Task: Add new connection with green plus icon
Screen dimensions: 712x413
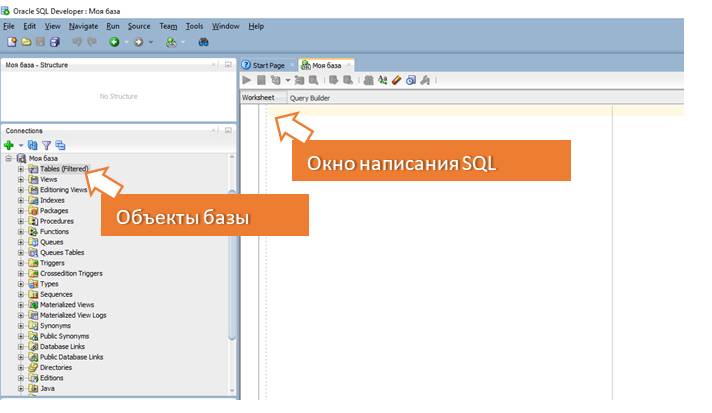Action: (9, 145)
